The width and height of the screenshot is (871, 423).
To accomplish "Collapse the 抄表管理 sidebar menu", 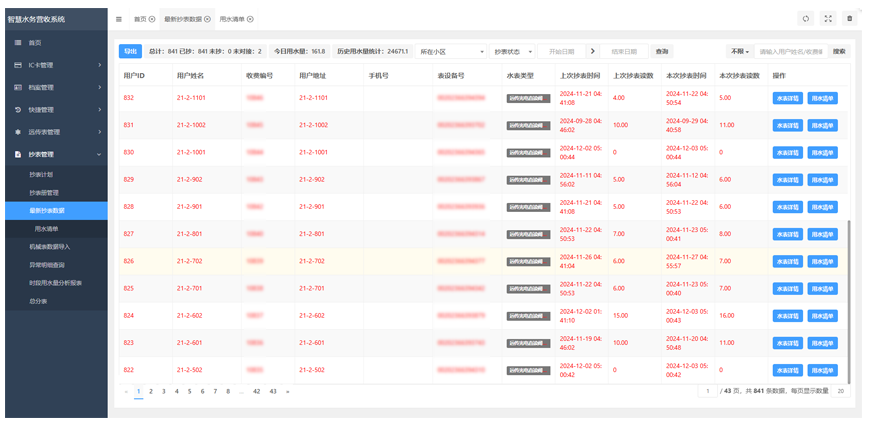I will pos(55,154).
